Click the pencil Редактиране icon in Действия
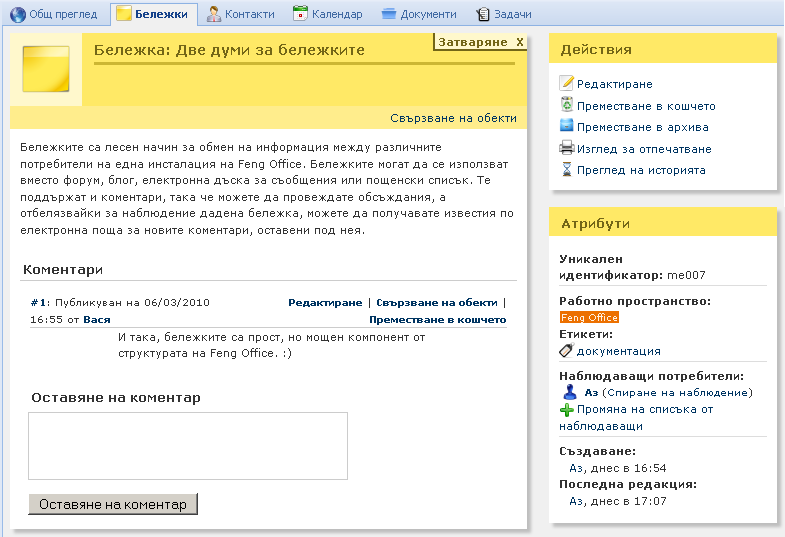The height and width of the screenshot is (537, 785). coord(567,84)
